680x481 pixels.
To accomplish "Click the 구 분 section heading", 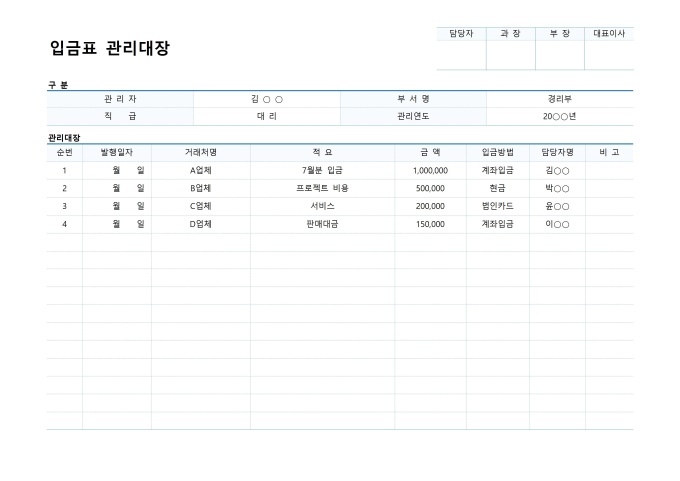I will tap(58, 85).
